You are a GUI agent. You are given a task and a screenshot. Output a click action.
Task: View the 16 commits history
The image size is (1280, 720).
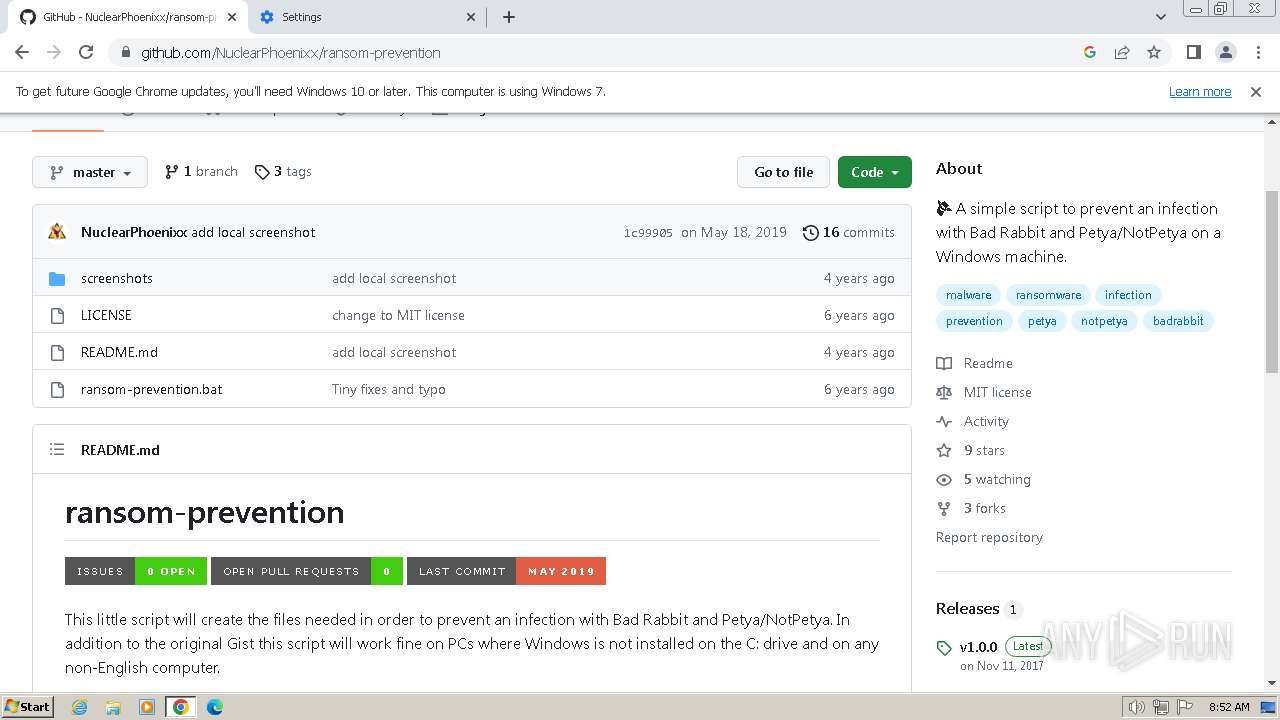849,232
